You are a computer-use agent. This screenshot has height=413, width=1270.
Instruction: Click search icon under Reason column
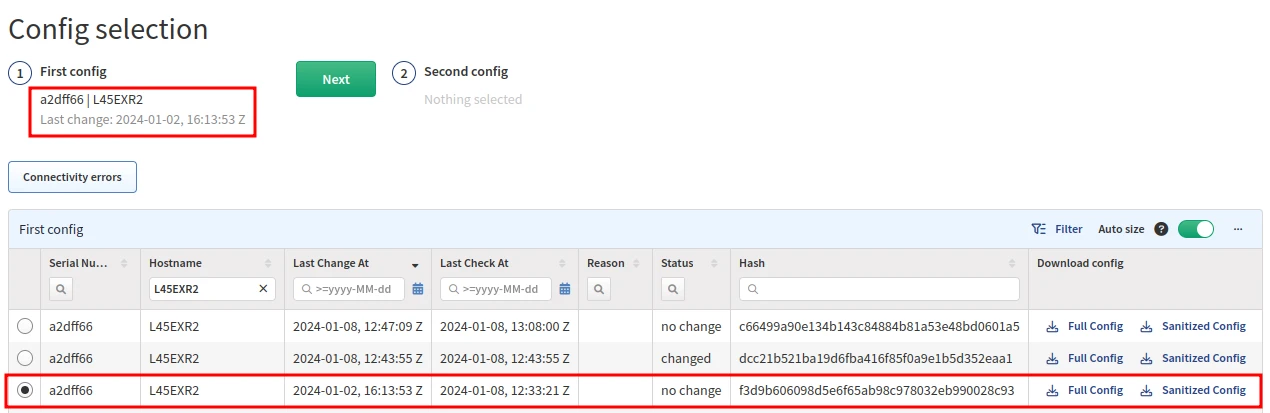click(598, 289)
